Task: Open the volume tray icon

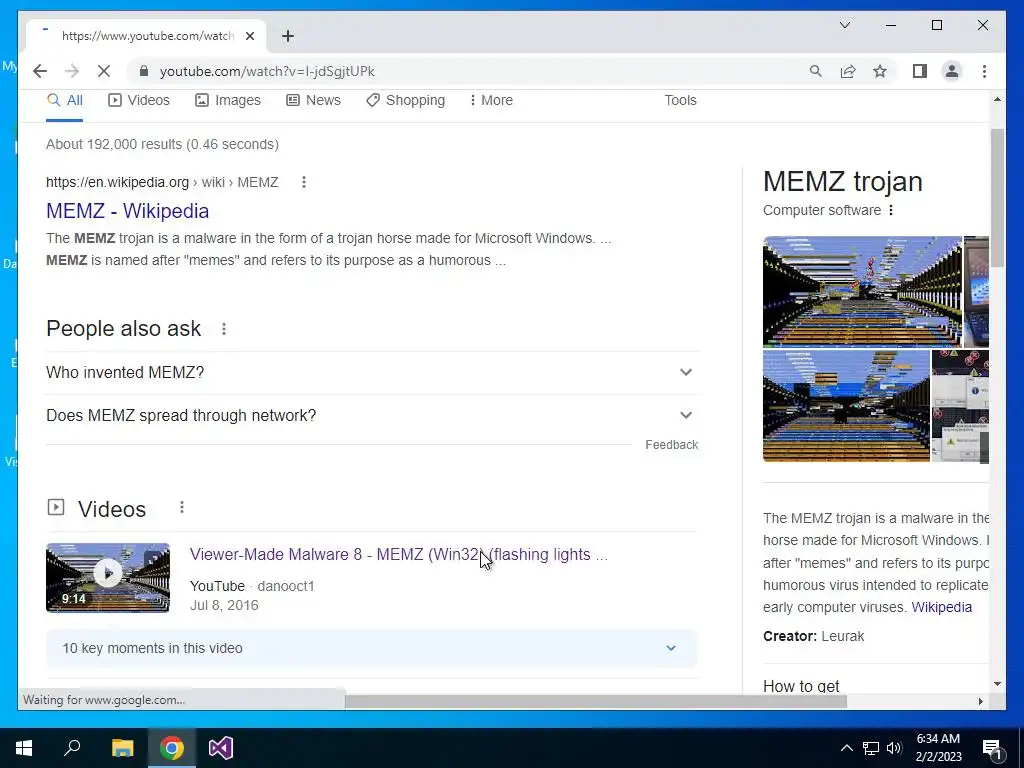Action: [x=894, y=748]
